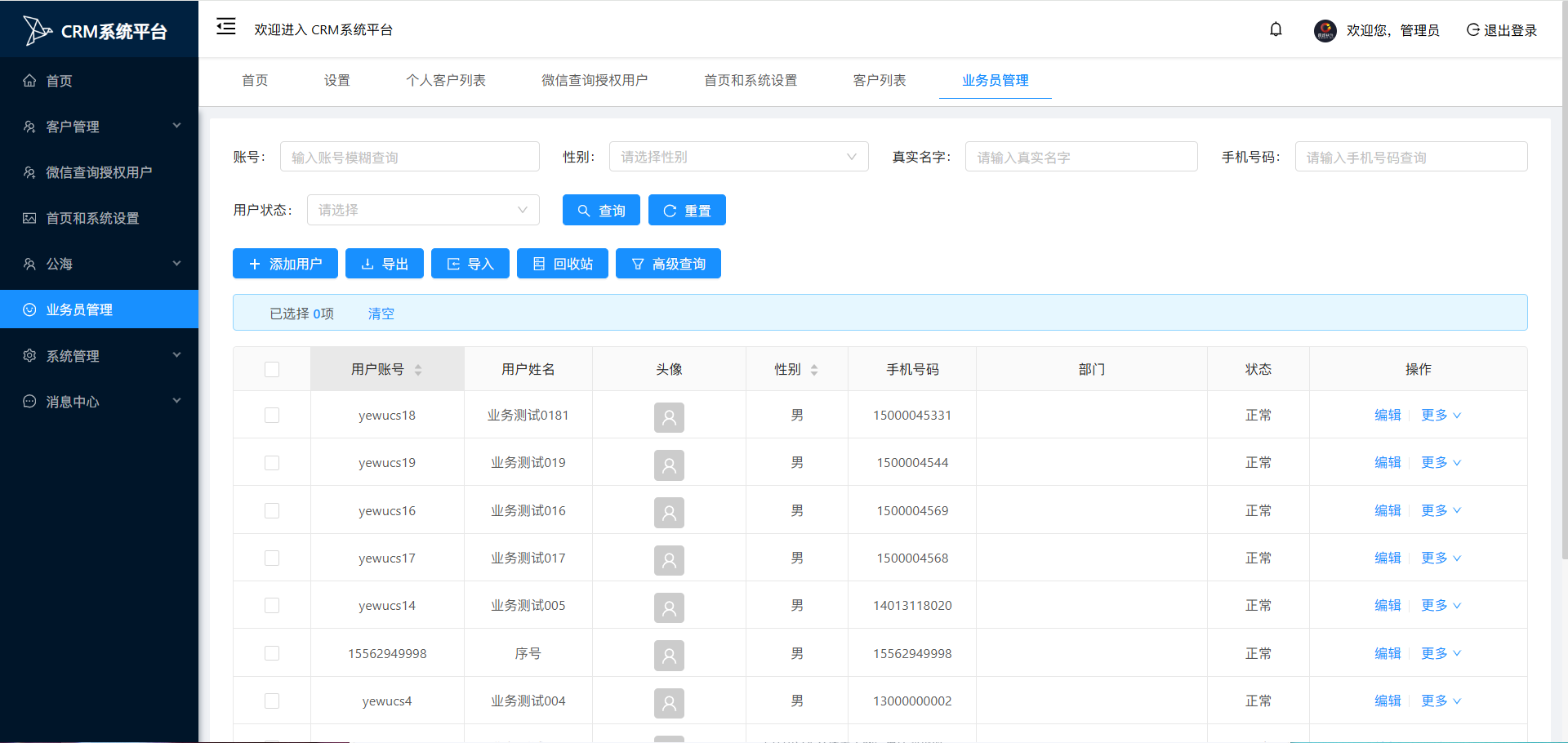
Task: Click 退出登录 to log out
Action: 1501,30
